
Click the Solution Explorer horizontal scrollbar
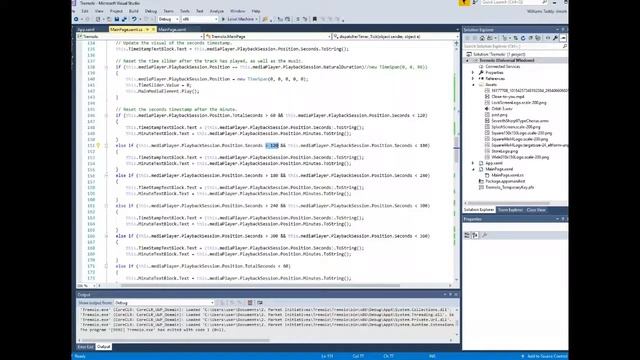tap(509, 203)
